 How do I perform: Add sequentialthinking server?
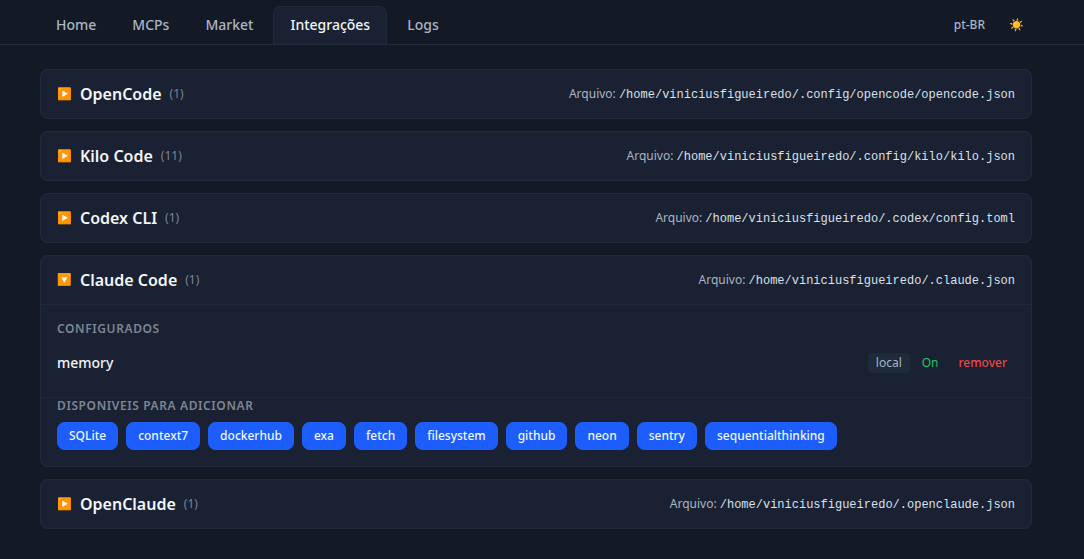pyautogui.click(x=771, y=436)
